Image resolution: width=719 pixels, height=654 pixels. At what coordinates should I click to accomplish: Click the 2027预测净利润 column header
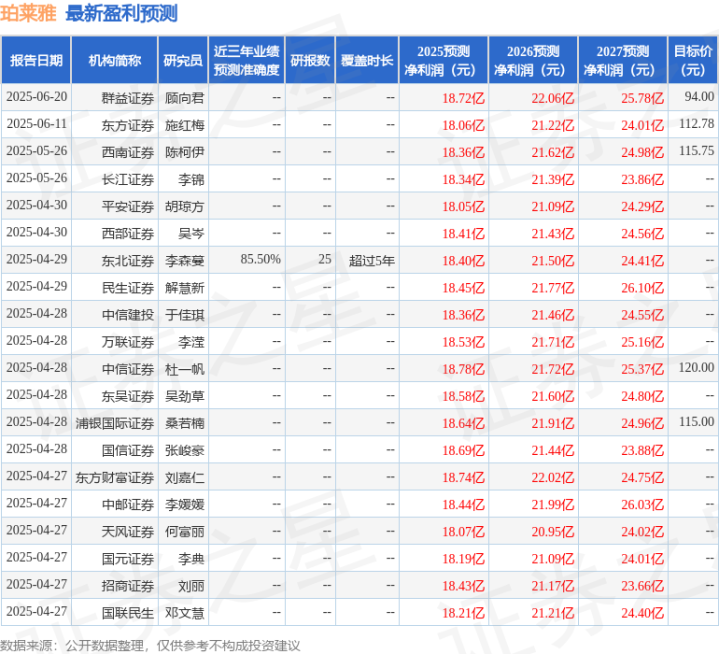click(623, 60)
